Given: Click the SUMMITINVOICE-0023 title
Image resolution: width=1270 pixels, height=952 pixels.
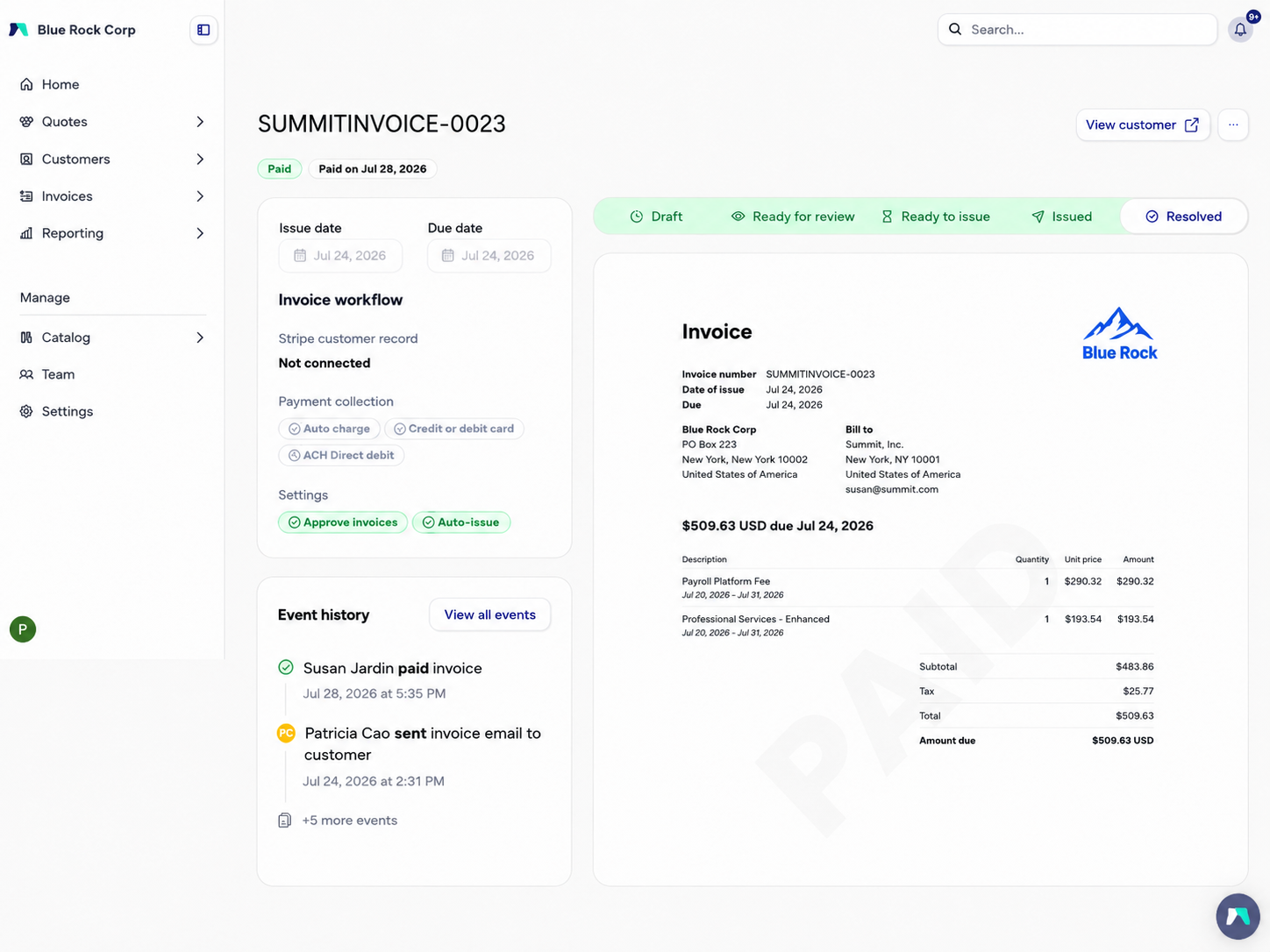Looking at the screenshot, I should [x=382, y=124].
